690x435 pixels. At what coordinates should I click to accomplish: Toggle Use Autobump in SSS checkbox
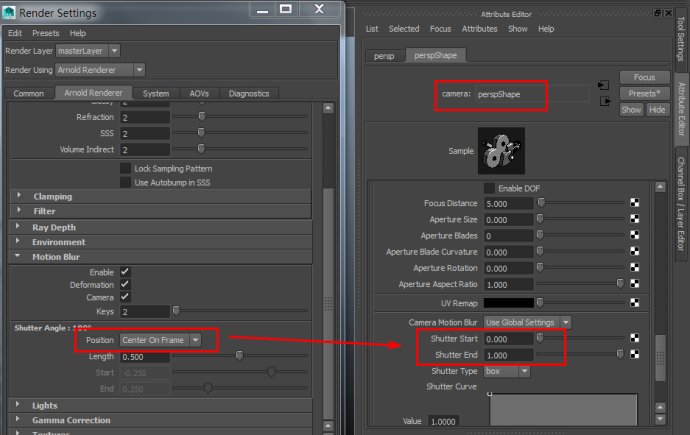coord(125,182)
